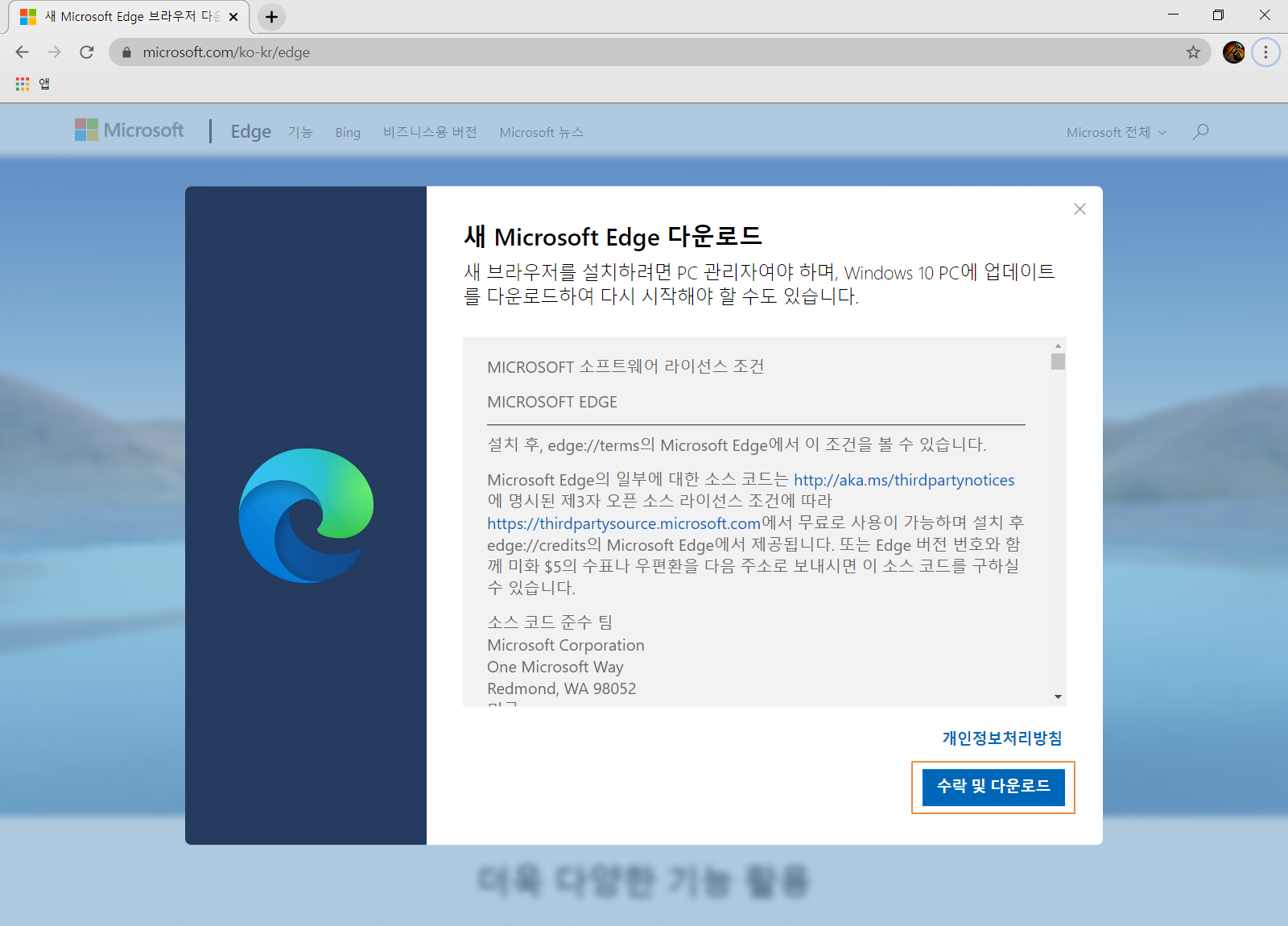Click the browser back arrow

point(22,52)
